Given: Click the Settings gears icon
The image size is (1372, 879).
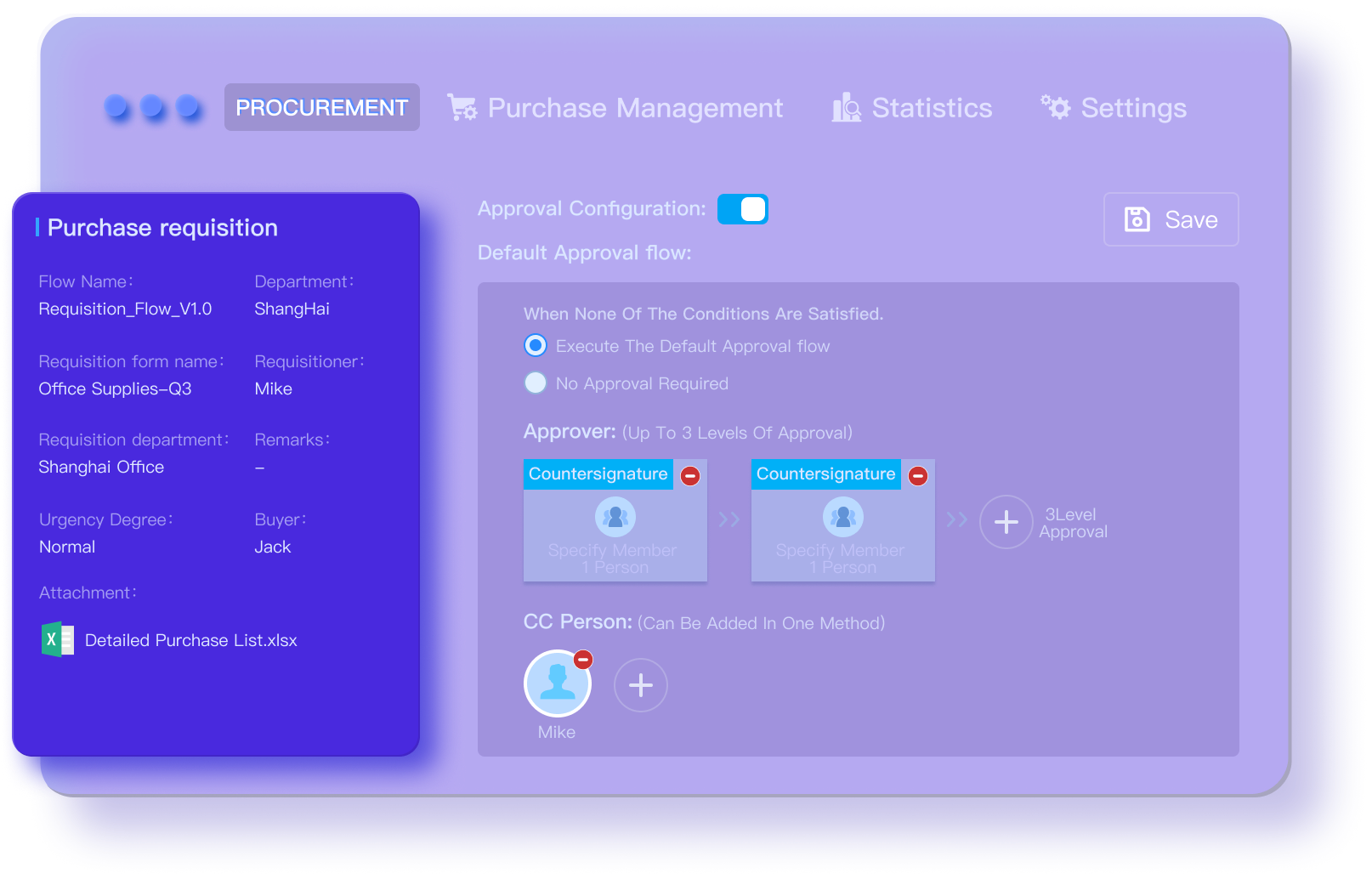Looking at the screenshot, I should point(1056,106).
